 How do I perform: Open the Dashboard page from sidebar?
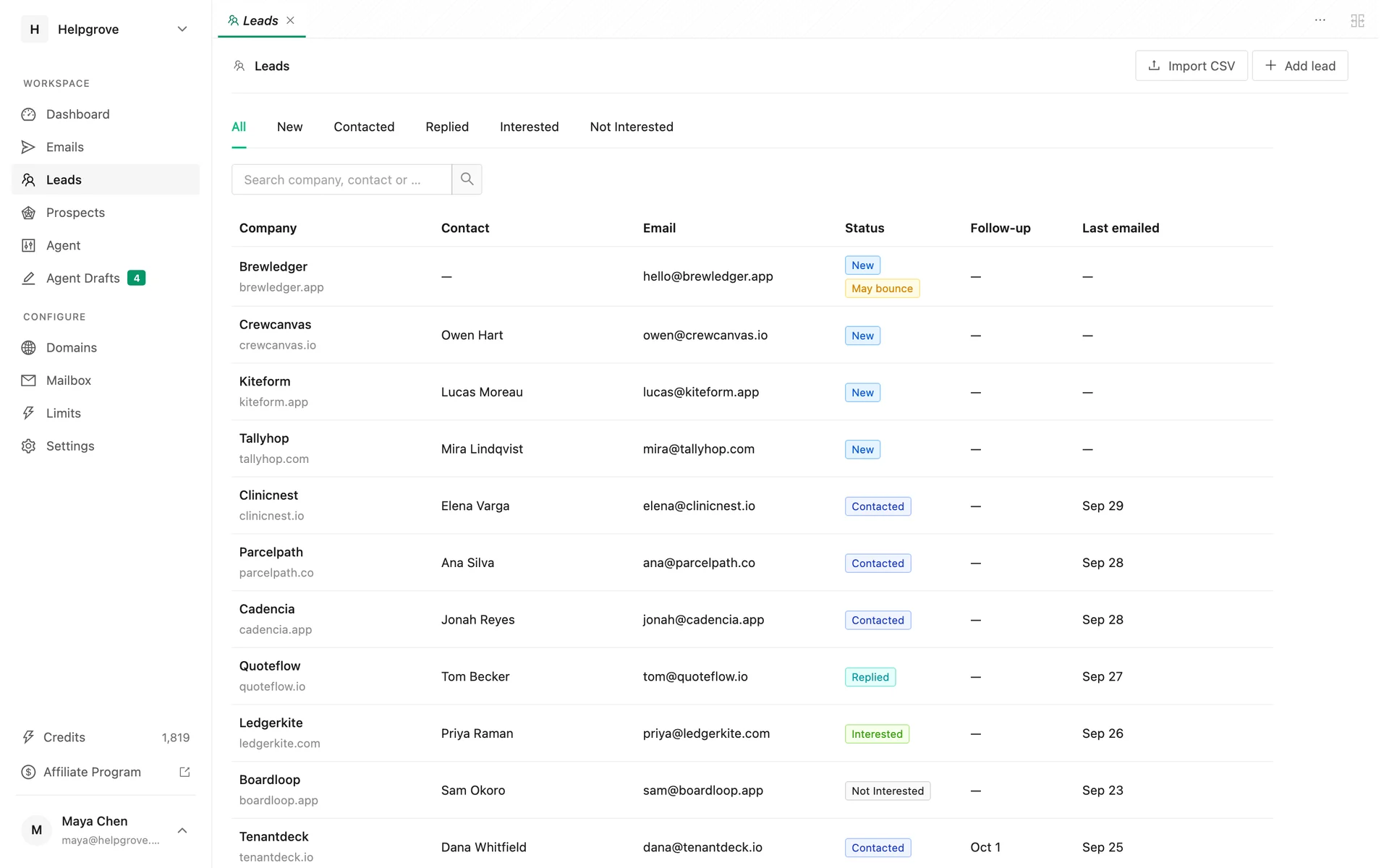tap(106, 114)
